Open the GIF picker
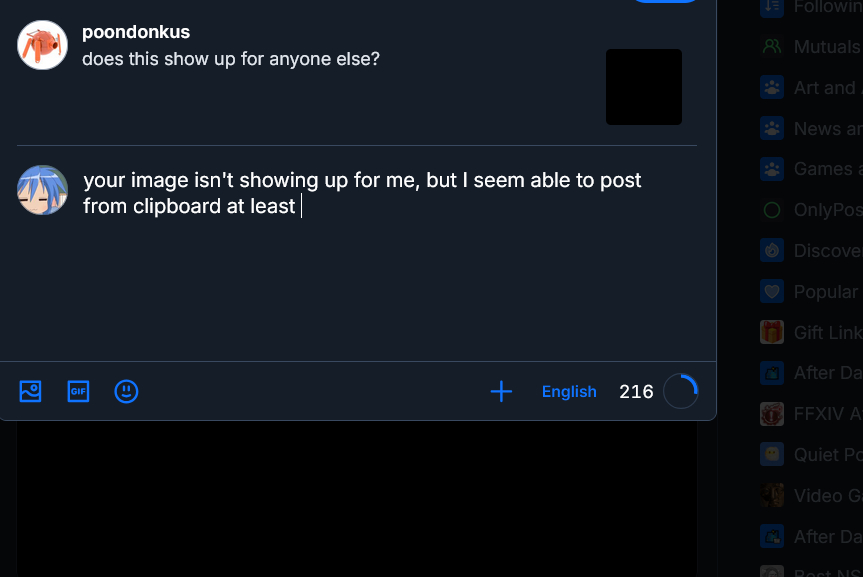The image size is (863, 577). (78, 391)
